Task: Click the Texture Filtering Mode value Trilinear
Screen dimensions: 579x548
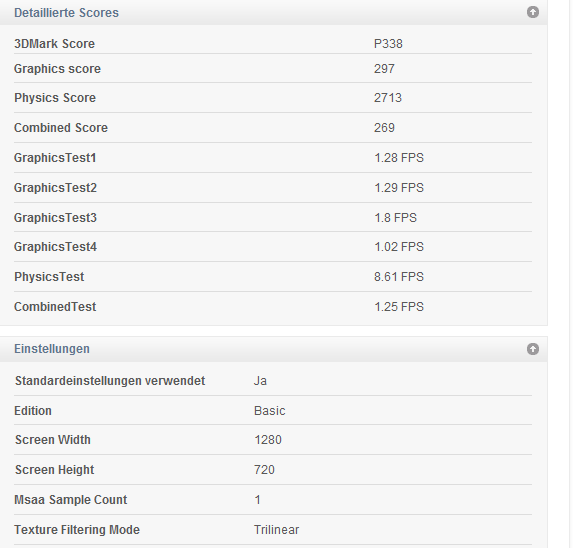Action: [x=277, y=530]
